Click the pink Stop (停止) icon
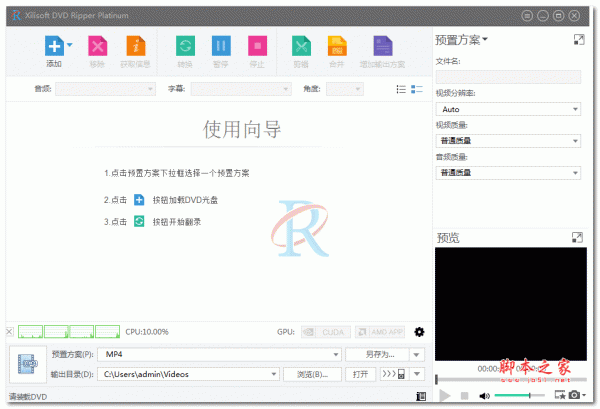Image resolution: width=600 pixels, height=409 pixels. [x=257, y=46]
